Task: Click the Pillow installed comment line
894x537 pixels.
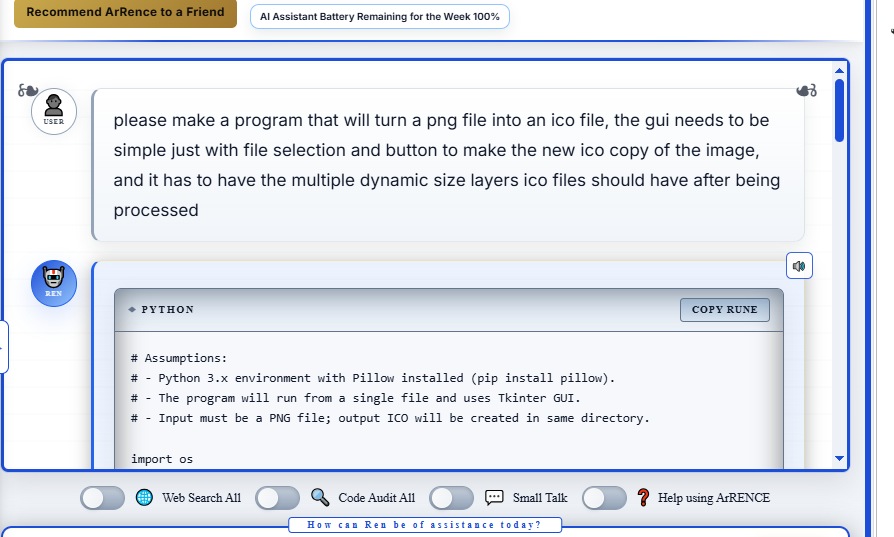Action: click(373, 378)
